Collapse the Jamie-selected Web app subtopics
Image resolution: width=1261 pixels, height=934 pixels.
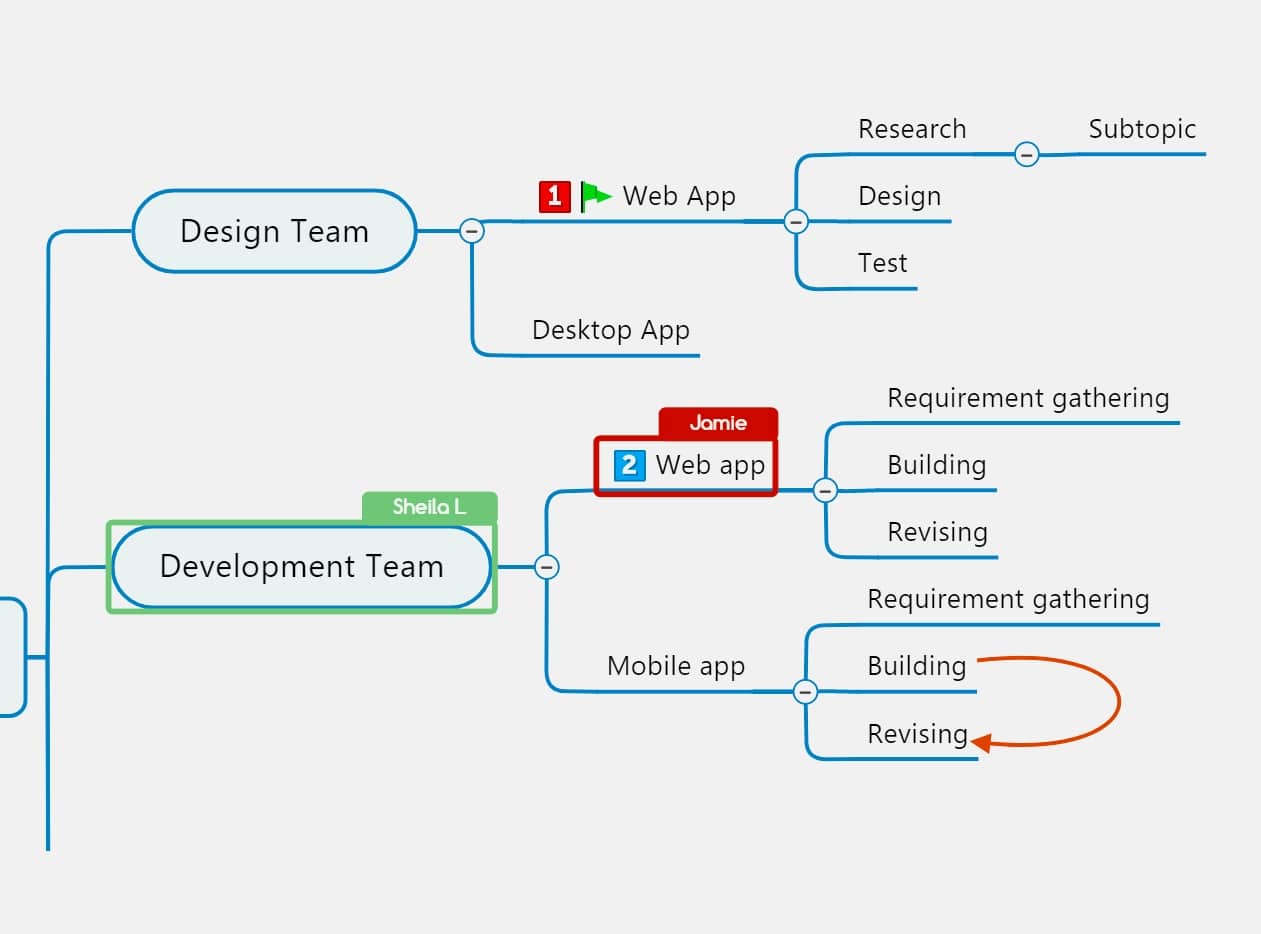pyautogui.click(x=825, y=490)
